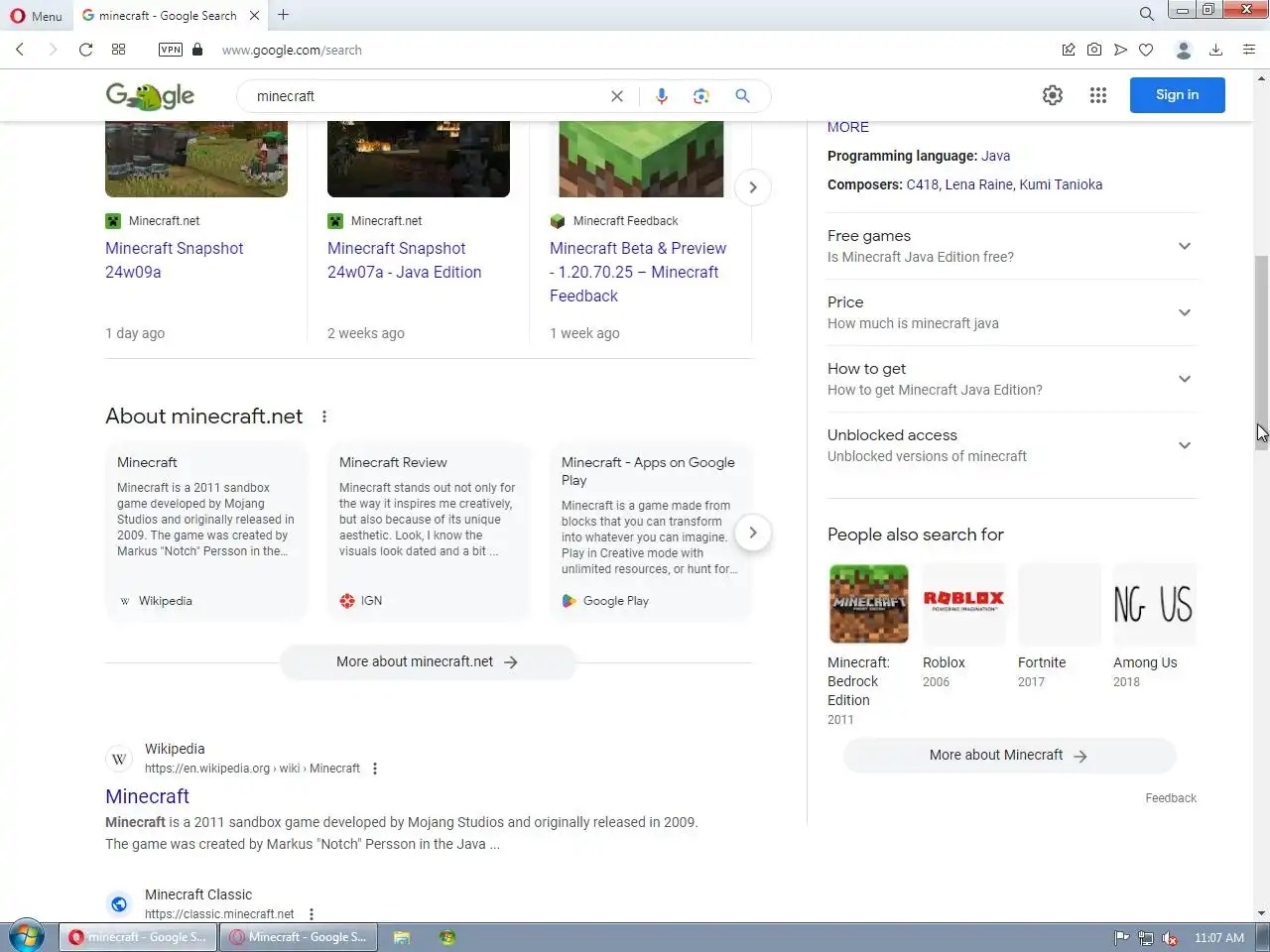Viewport: 1270px width, 952px height.
Task: Open Minecraft Snapshot 24w07a - Java Edition
Action: point(405,260)
